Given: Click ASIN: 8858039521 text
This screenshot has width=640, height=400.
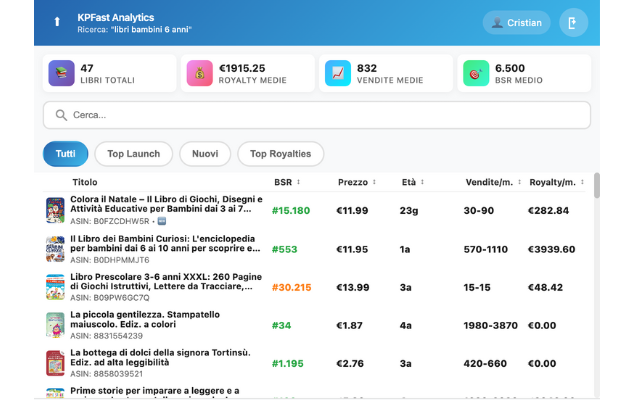Looking at the screenshot, I should tap(107, 374).
